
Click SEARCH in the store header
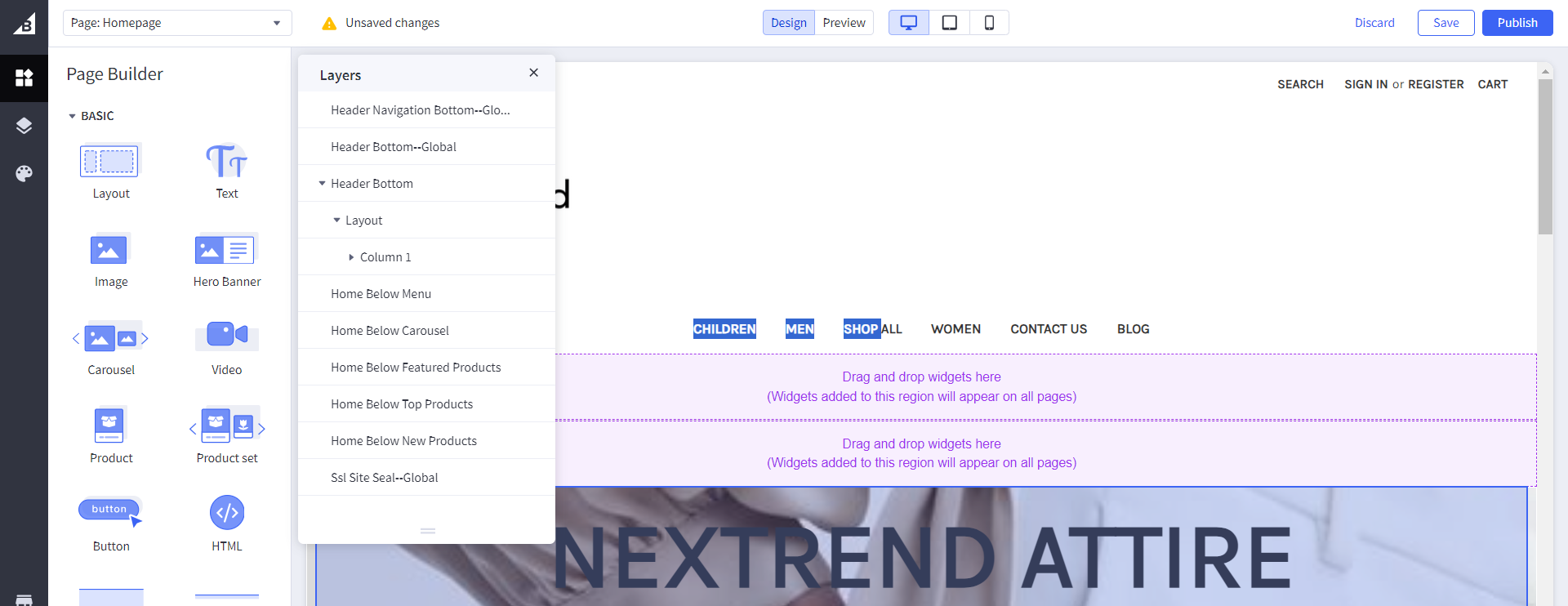(1300, 84)
